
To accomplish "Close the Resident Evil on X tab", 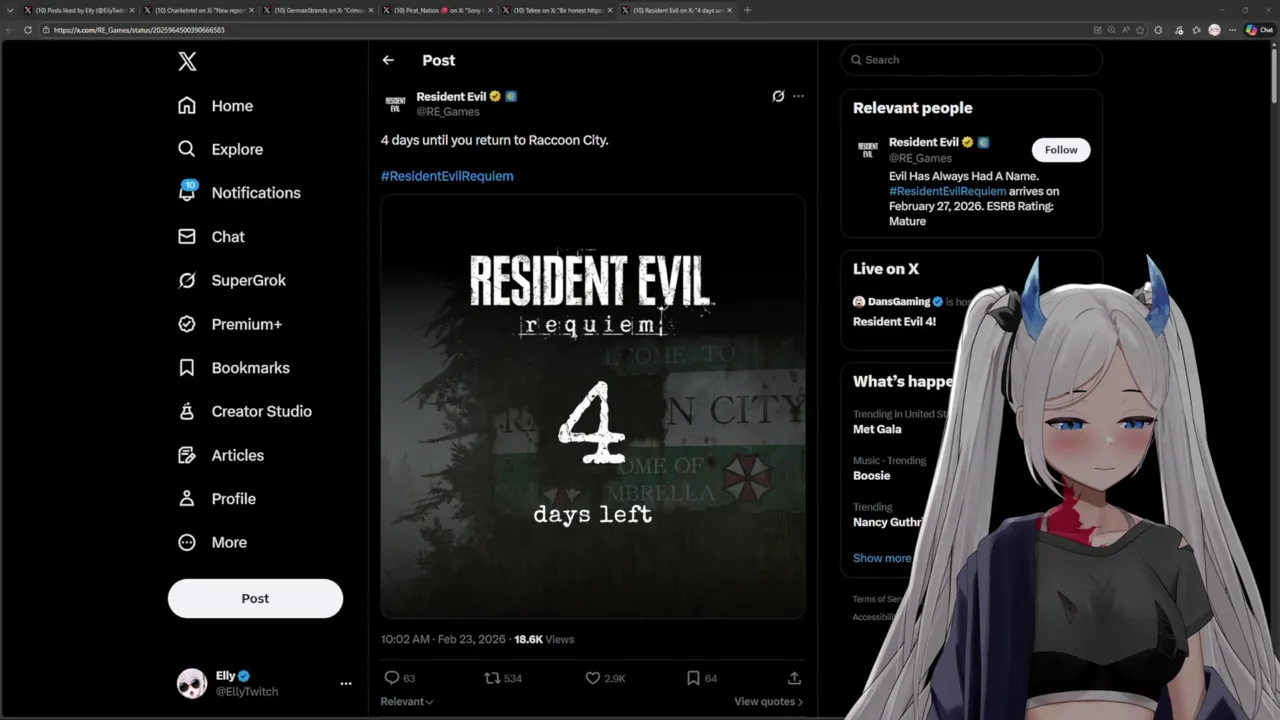I will (x=730, y=10).
